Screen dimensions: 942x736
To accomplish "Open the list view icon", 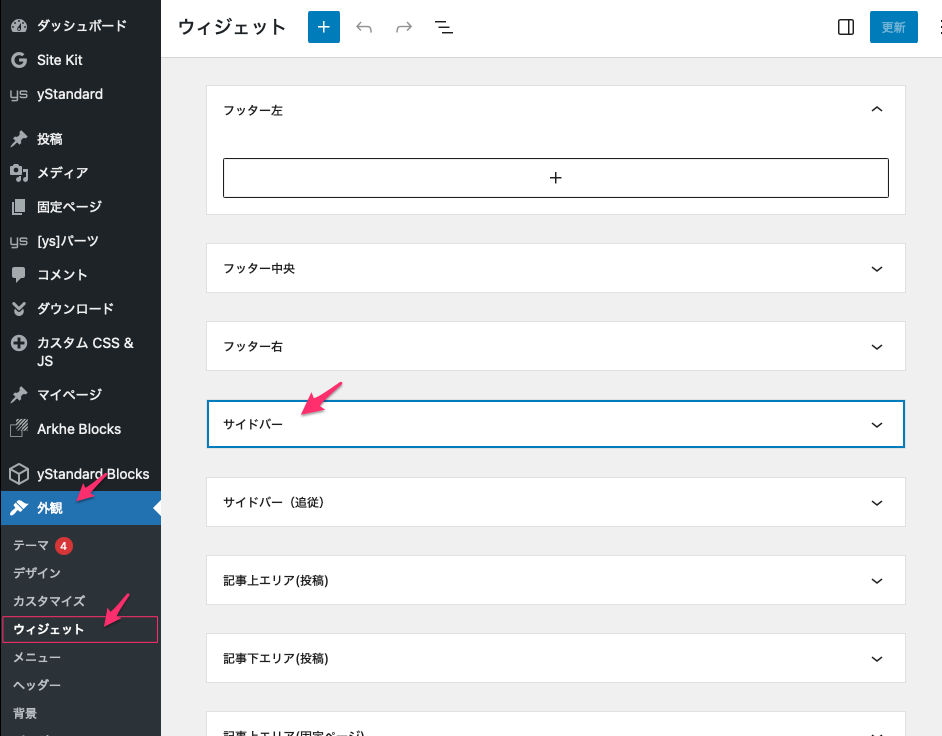I will [444, 27].
